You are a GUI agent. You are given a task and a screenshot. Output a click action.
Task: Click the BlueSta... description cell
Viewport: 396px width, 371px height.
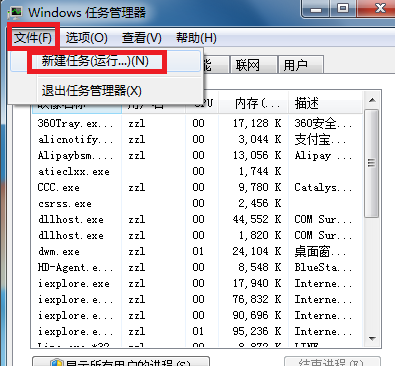click(323, 267)
